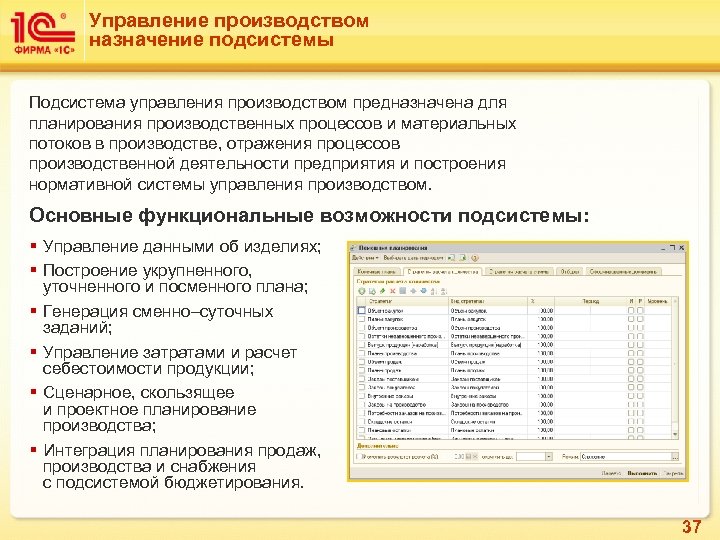This screenshot has height=540, width=720.
Task: Switch to the Отборы tab
Action: [570, 272]
